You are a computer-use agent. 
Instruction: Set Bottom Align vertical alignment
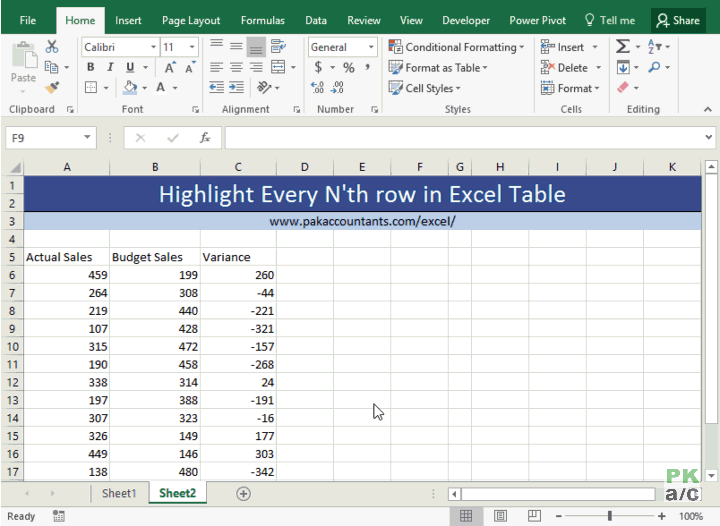[x=256, y=46]
